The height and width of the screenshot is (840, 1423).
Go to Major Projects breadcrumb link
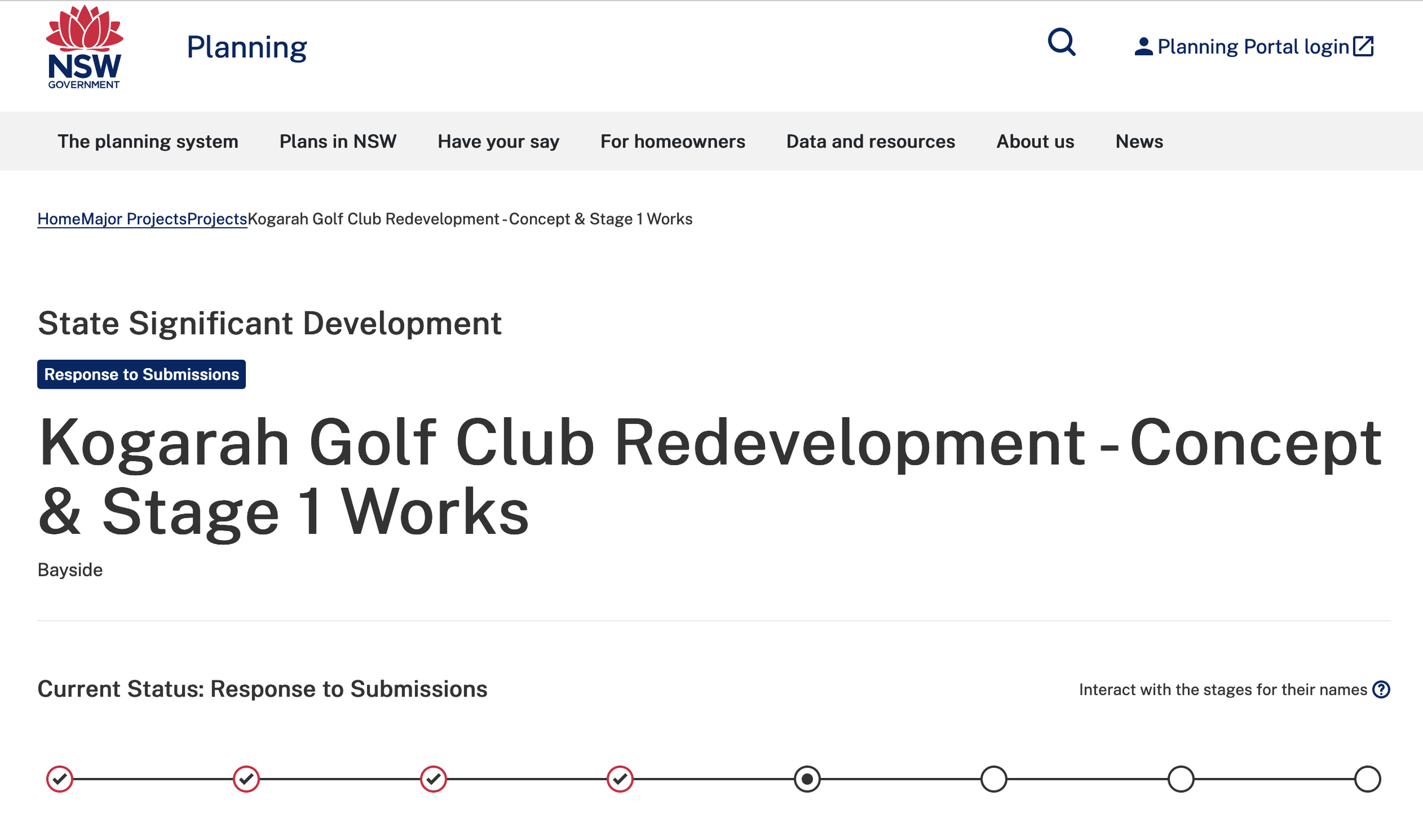coord(134,219)
